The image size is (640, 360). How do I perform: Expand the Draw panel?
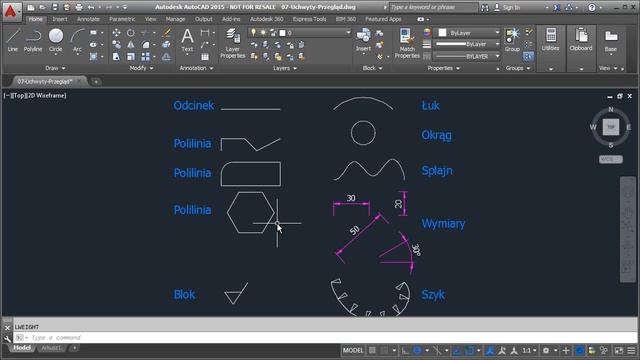pos(55,68)
